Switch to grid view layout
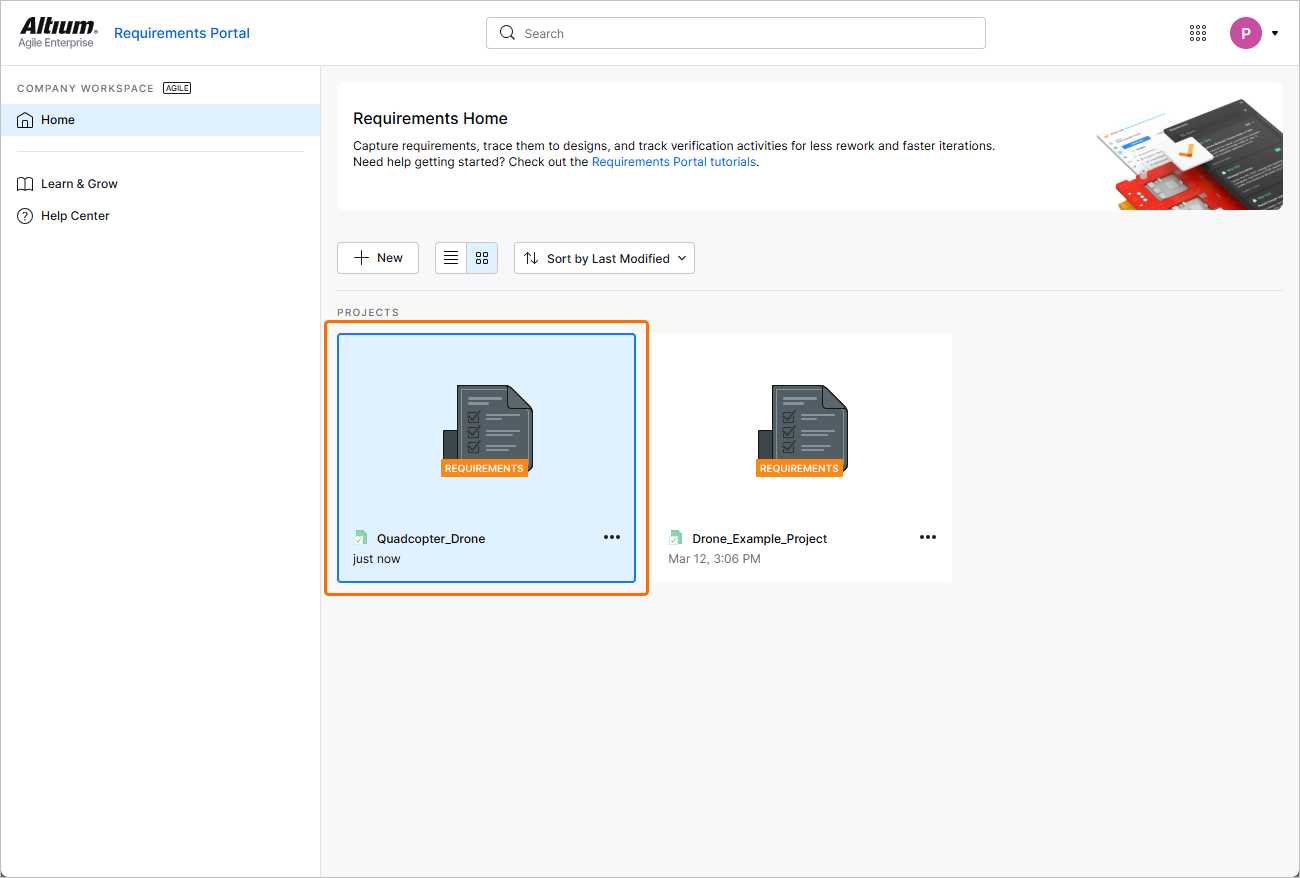Viewport: 1300px width, 878px height. point(482,258)
